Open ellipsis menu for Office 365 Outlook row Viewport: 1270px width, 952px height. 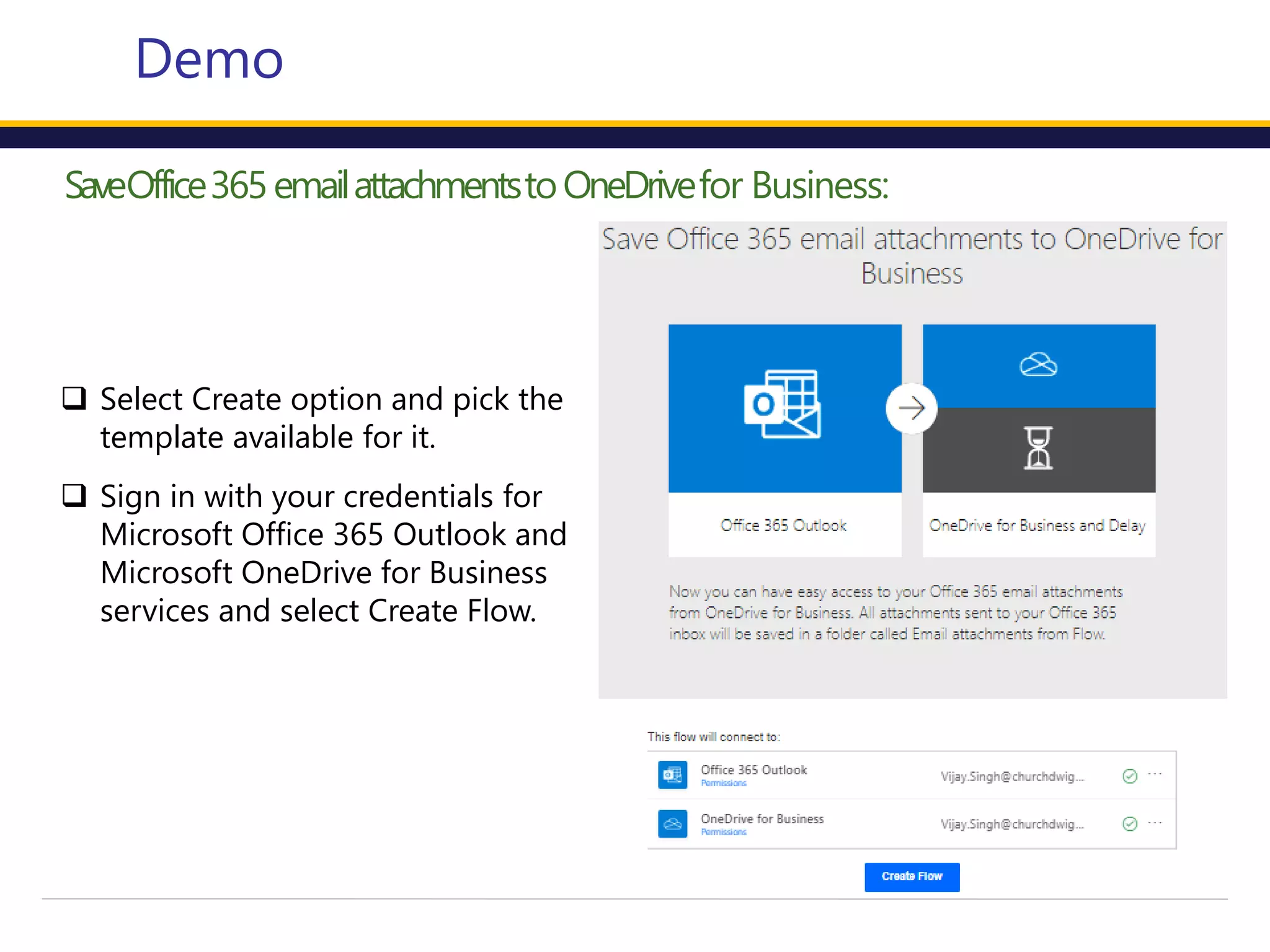1155,774
